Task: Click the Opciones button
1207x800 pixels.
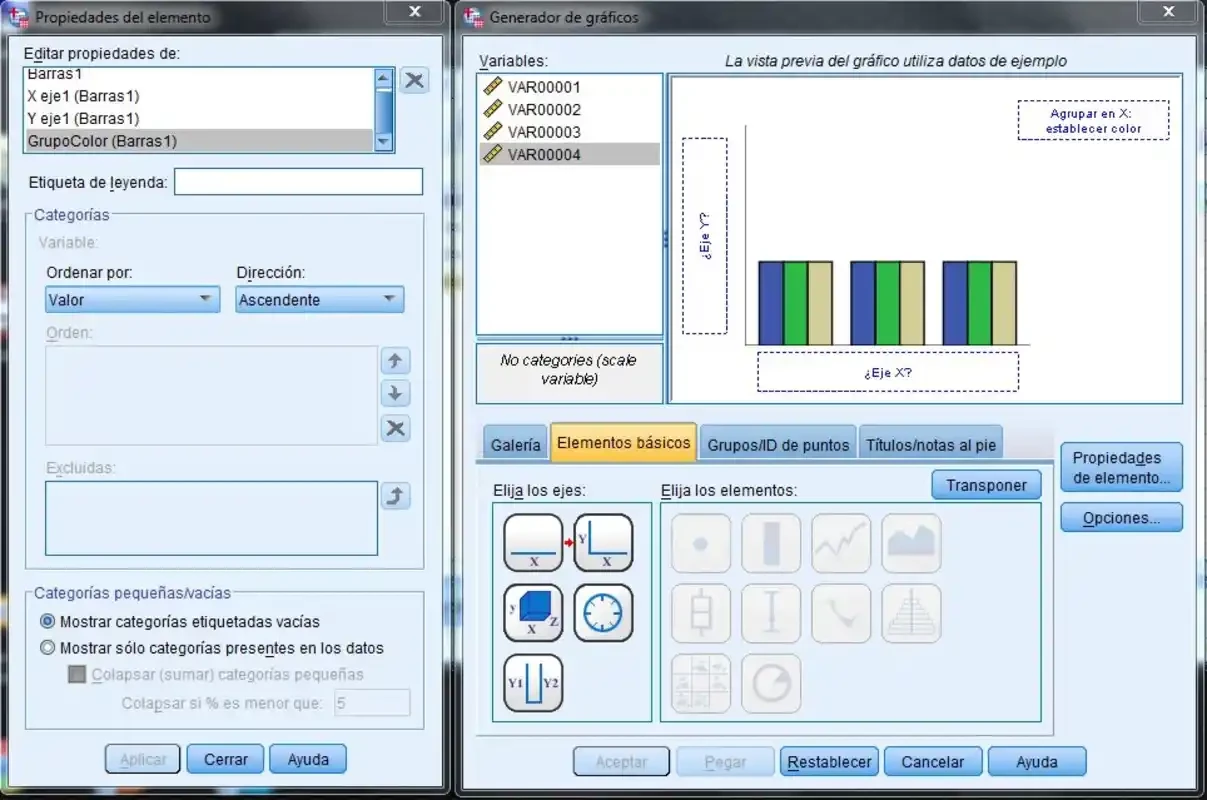Action: [1122, 518]
